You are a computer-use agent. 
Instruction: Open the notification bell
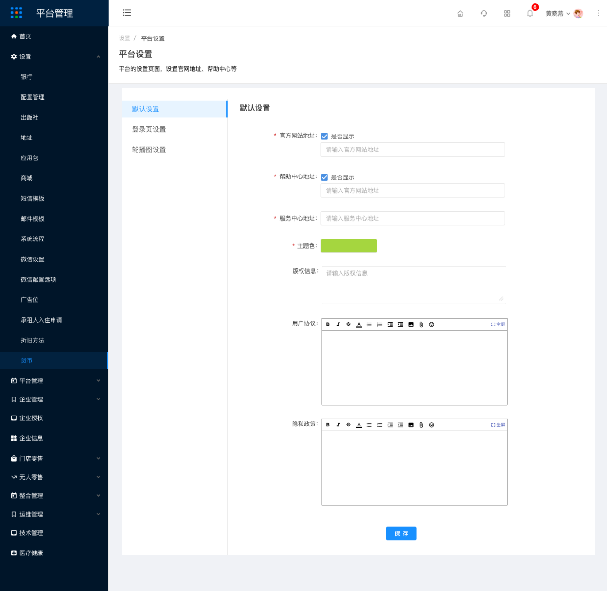pos(530,14)
